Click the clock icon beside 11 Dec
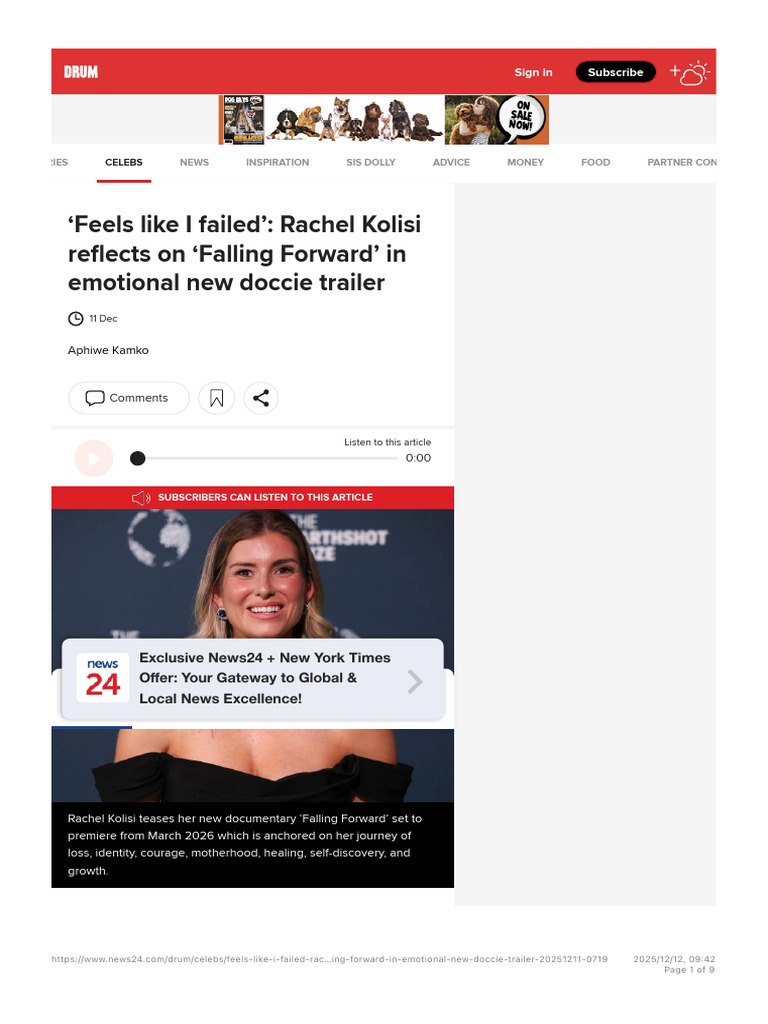 pos(76,319)
